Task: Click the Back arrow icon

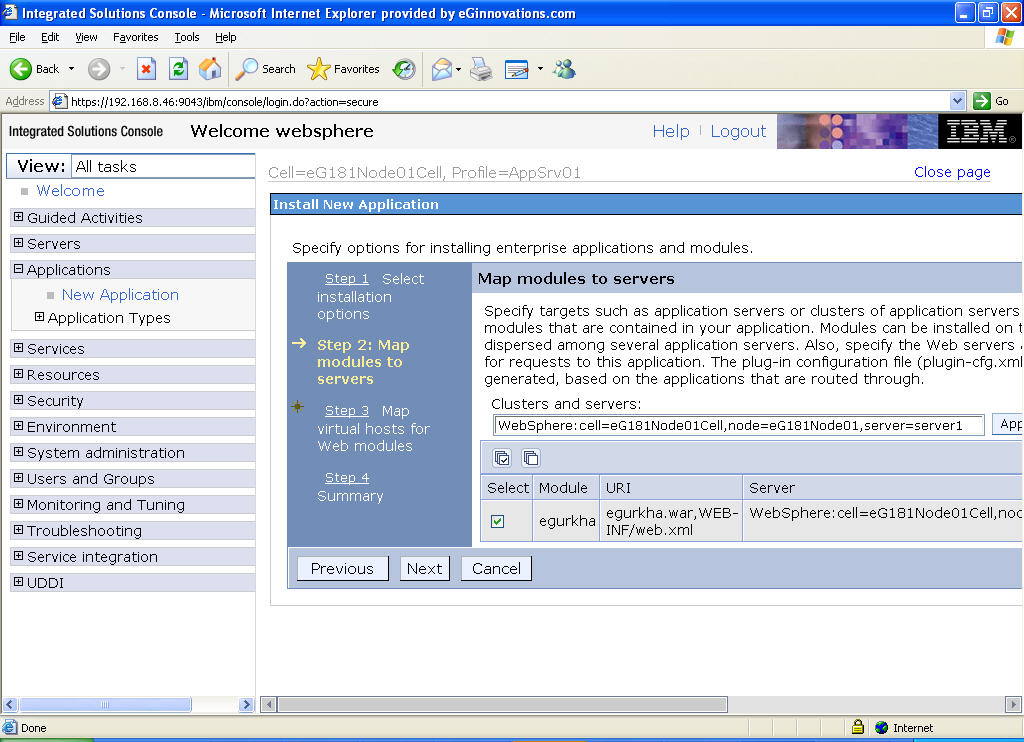Action: coord(21,69)
